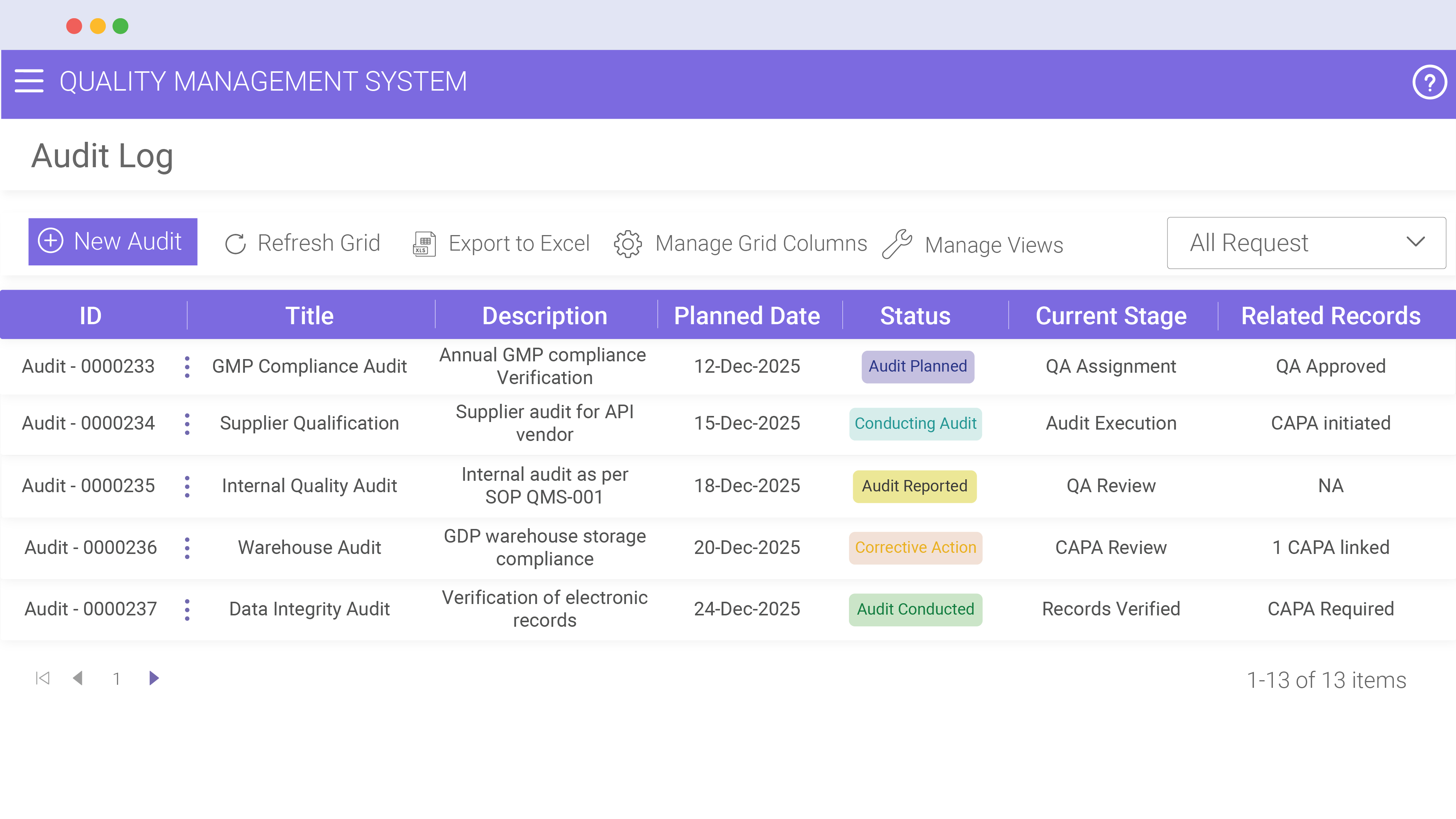Open kebab menu on Warehouse Audit row
1456x819 pixels.
(187, 547)
